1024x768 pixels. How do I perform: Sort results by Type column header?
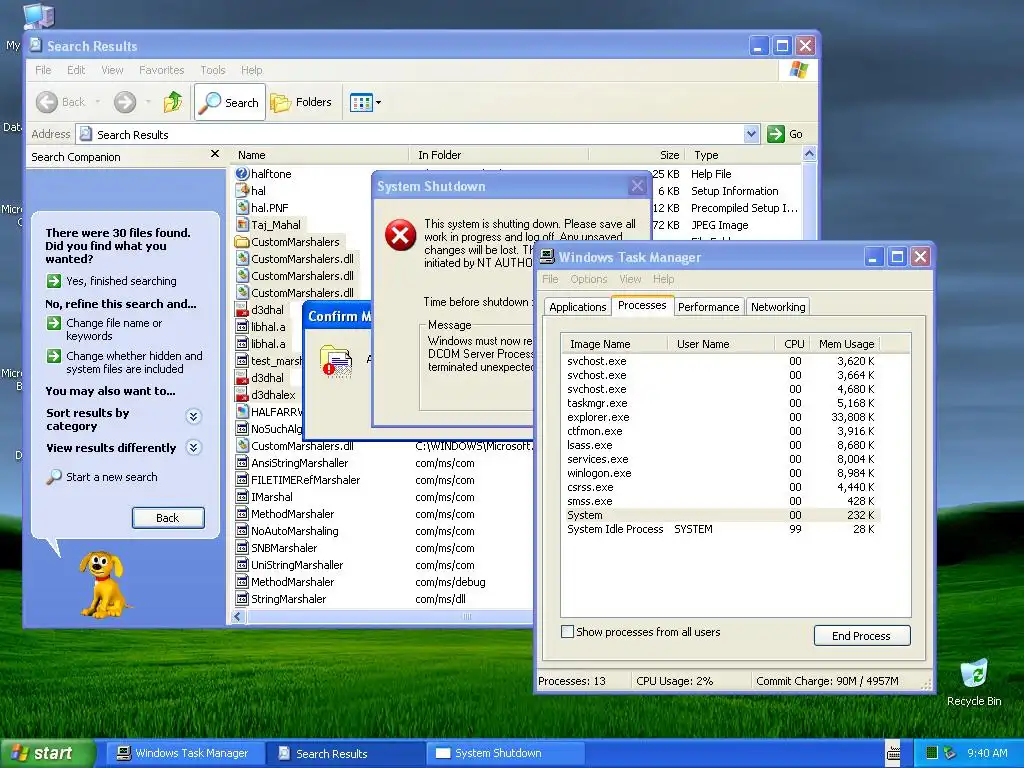click(x=743, y=155)
